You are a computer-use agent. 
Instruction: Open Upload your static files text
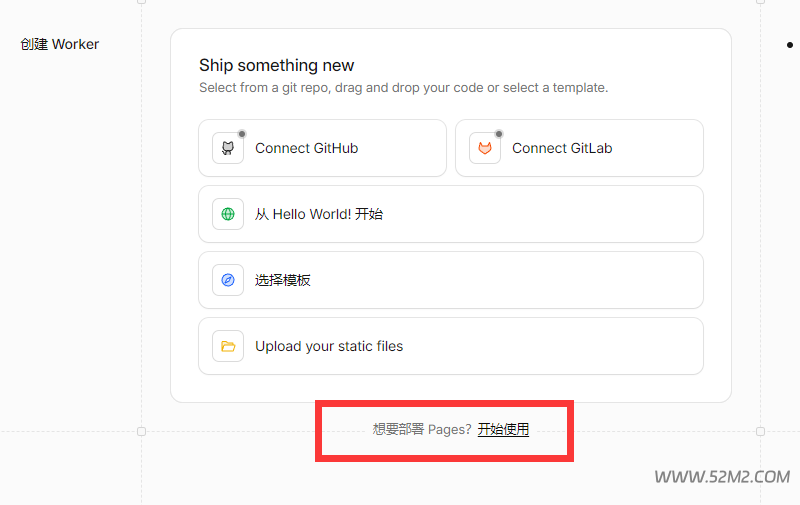[329, 346]
